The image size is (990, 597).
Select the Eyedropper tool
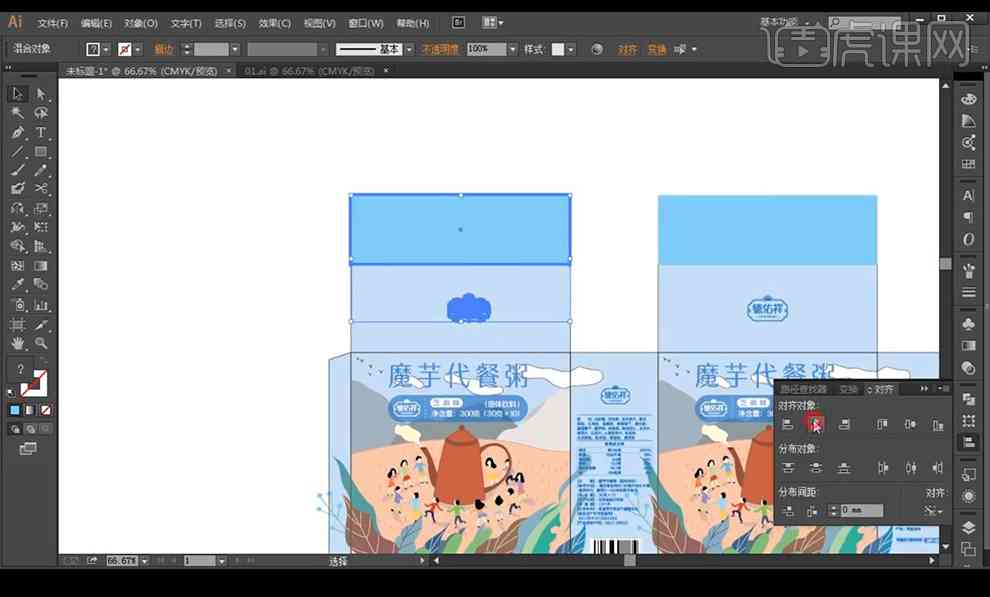(17, 285)
